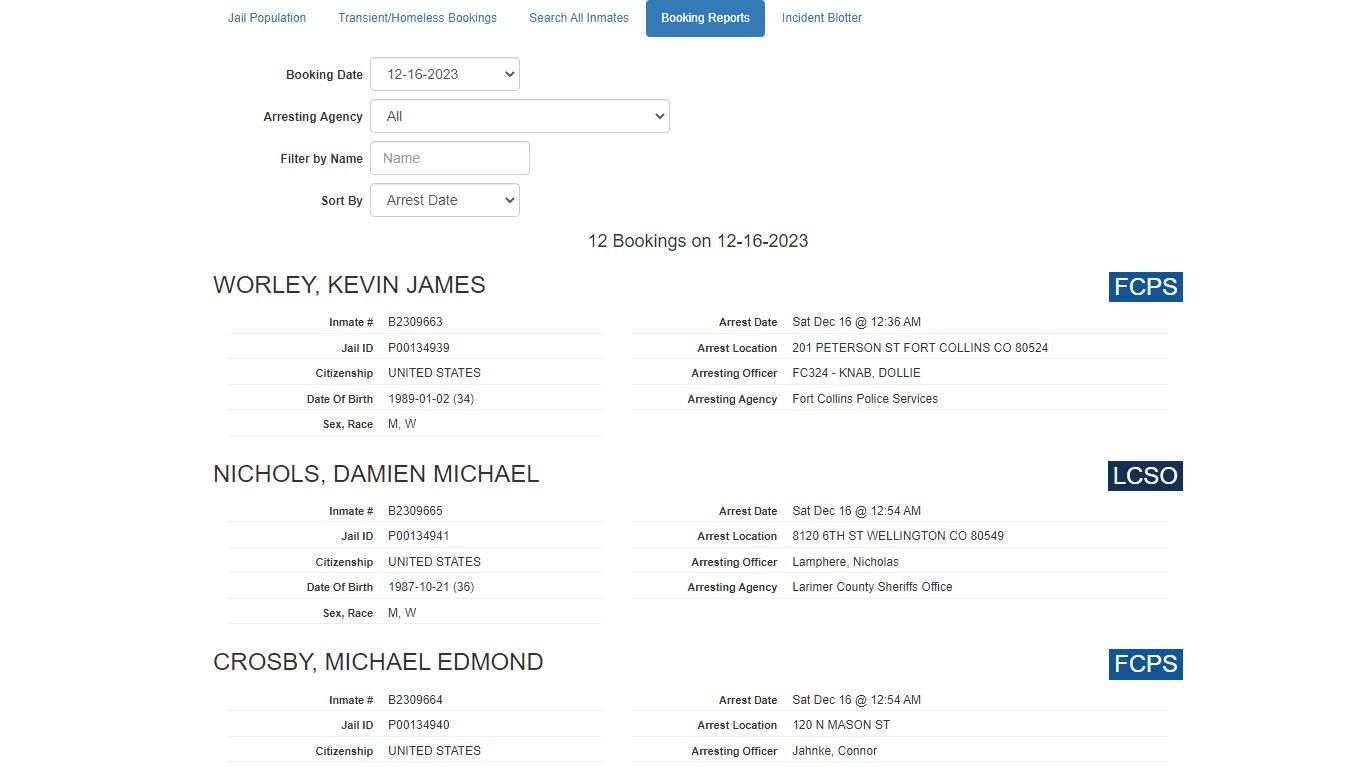
Task: Click the FCPS badge beside Worley
Action: click(1146, 287)
